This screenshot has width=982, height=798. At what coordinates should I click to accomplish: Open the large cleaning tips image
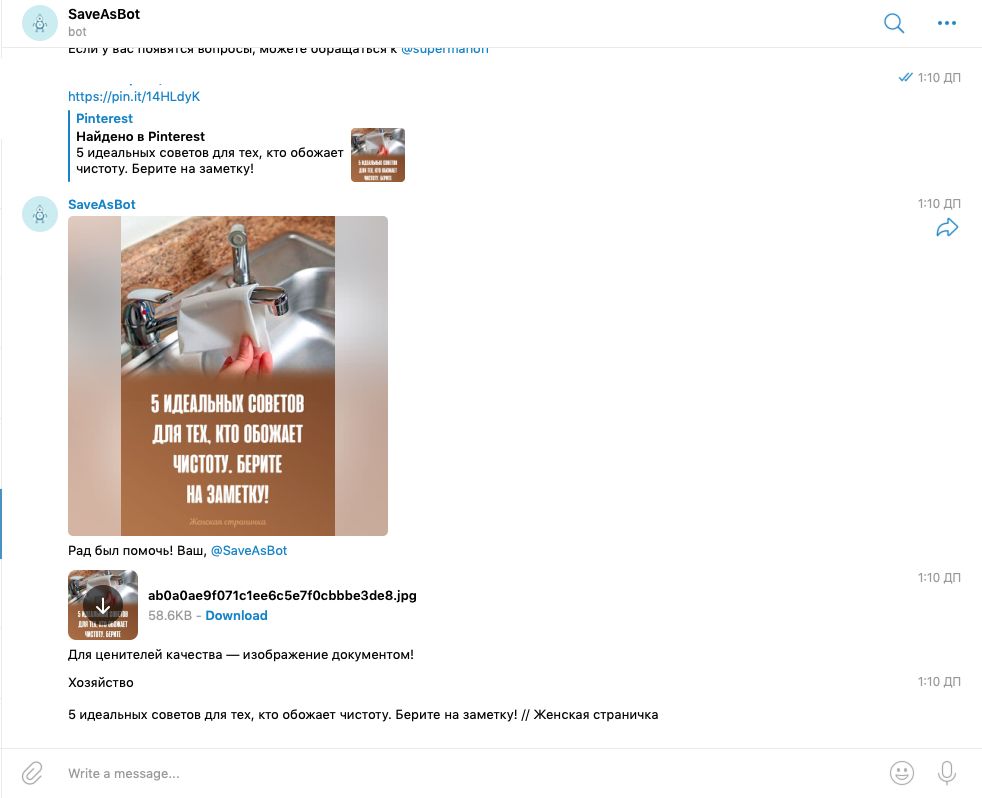(228, 376)
